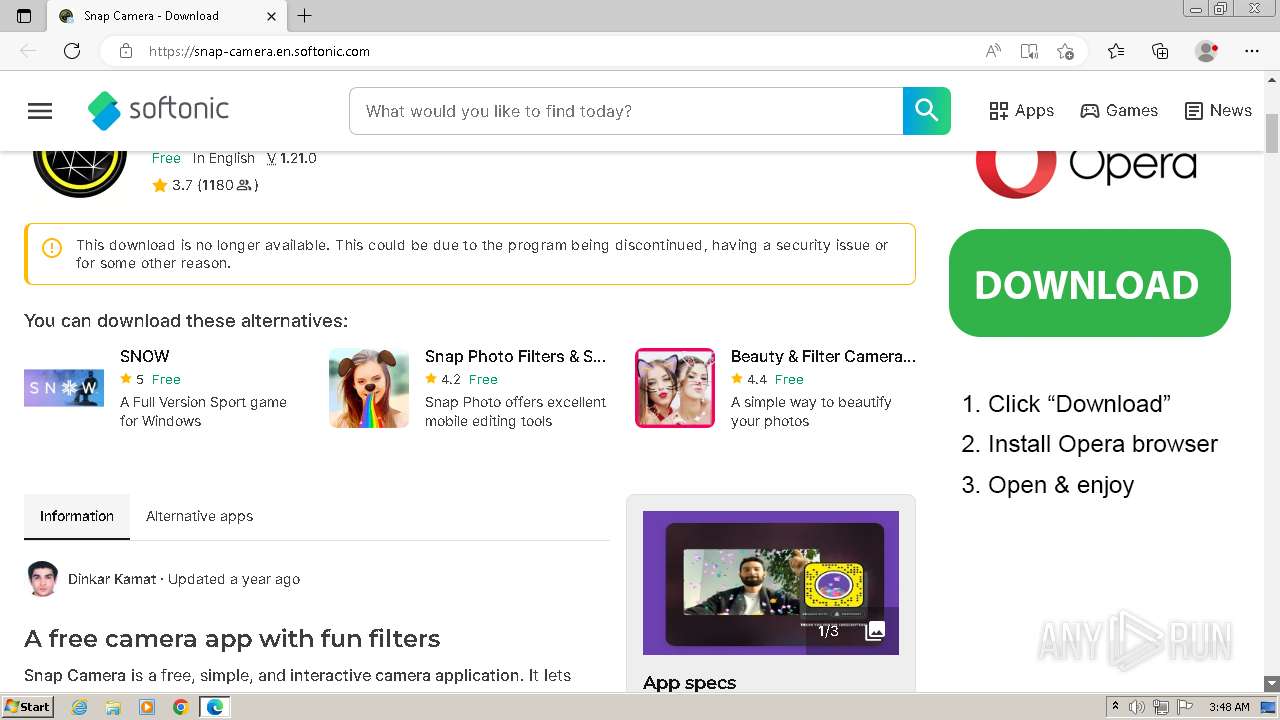
Task: Click the green DOWNLOAD ad button
Action: [1090, 283]
